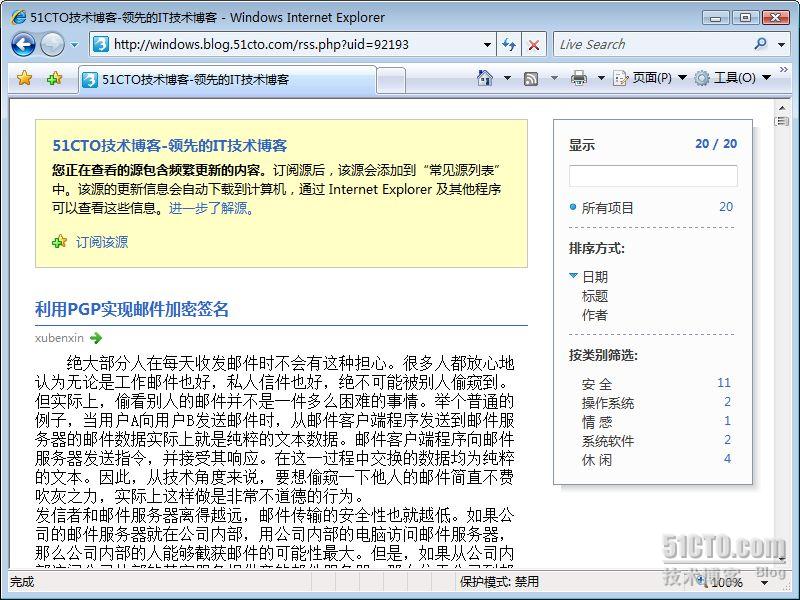Screen dimensions: 800x600
Task: Filter by category 休 闲
Action: (x=596, y=460)
